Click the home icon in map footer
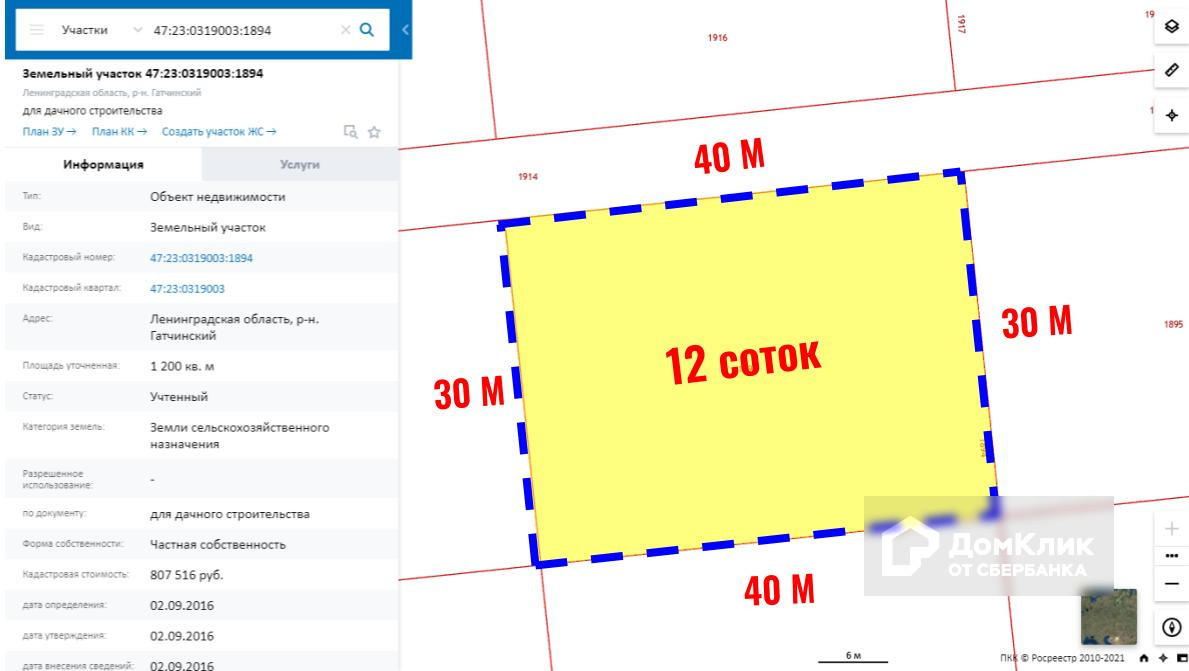Viewport: 1189px width, 671px height. pos(1144,658)
